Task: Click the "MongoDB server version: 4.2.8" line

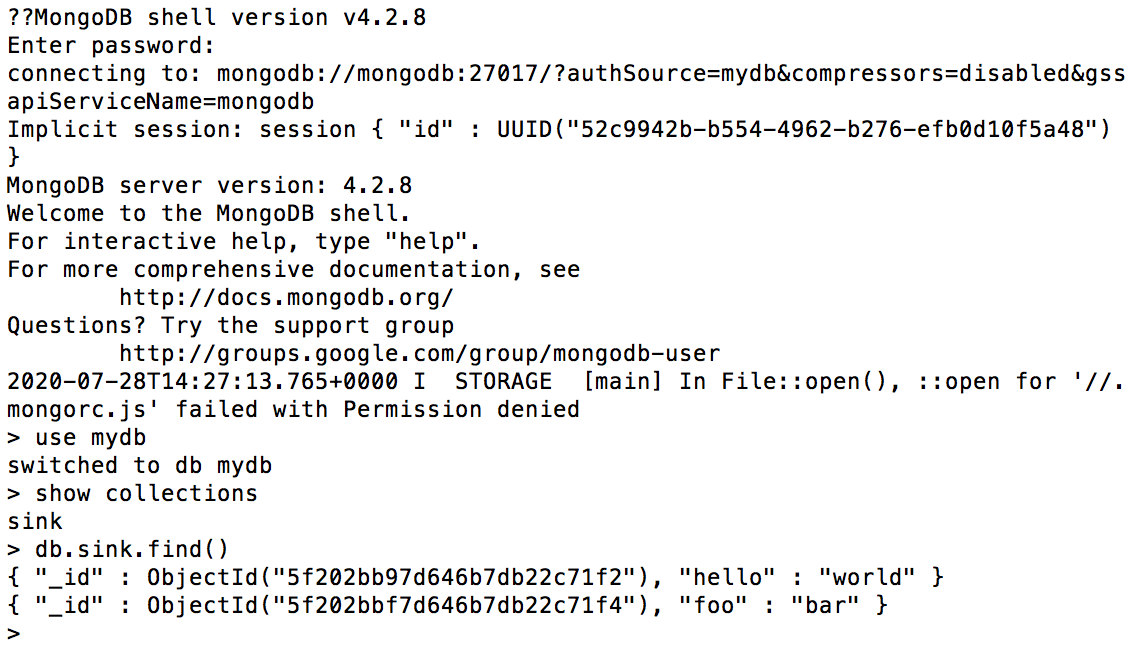Action: [x=209, y=186]
